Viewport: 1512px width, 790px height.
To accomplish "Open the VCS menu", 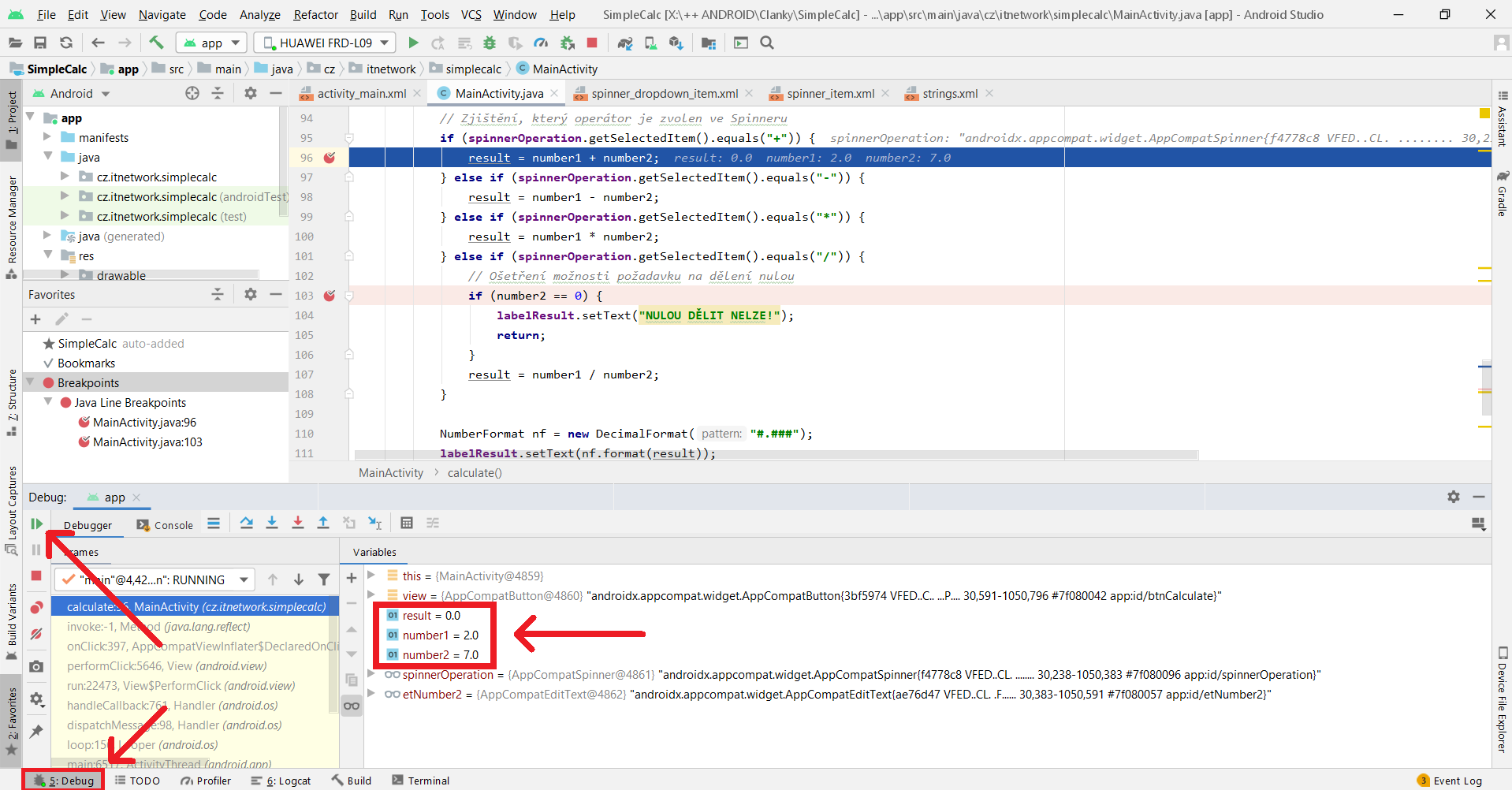I will tap(471, 14).
